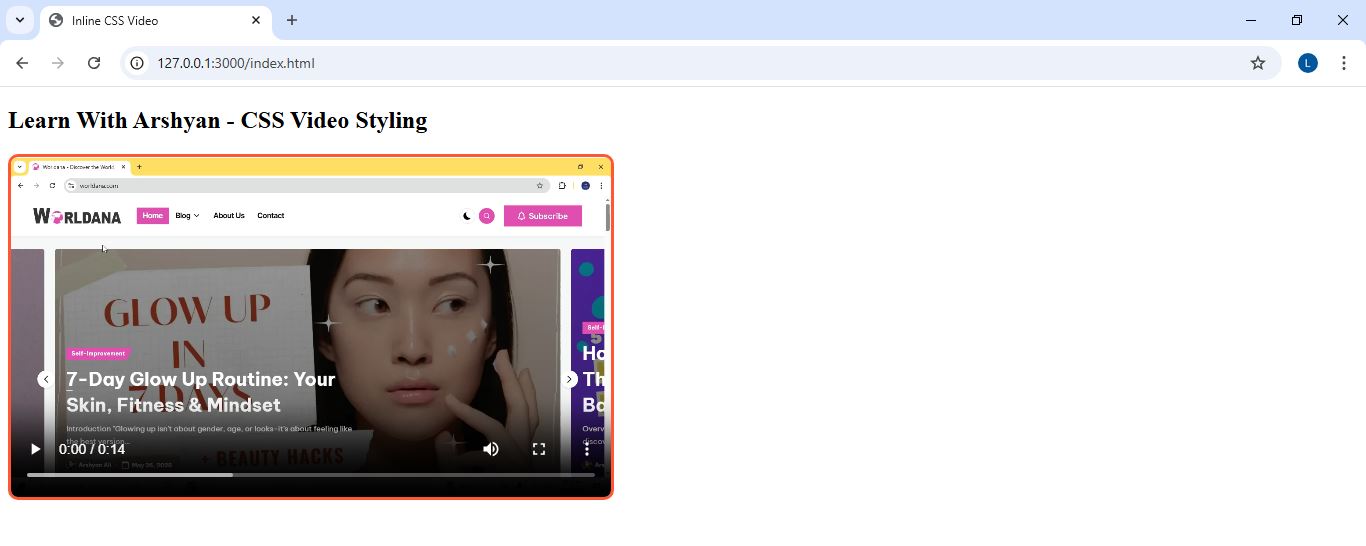The height and width of the screenshot is (546, 1366).
Task: View site information icon in address bar
Action: point(138,63)
